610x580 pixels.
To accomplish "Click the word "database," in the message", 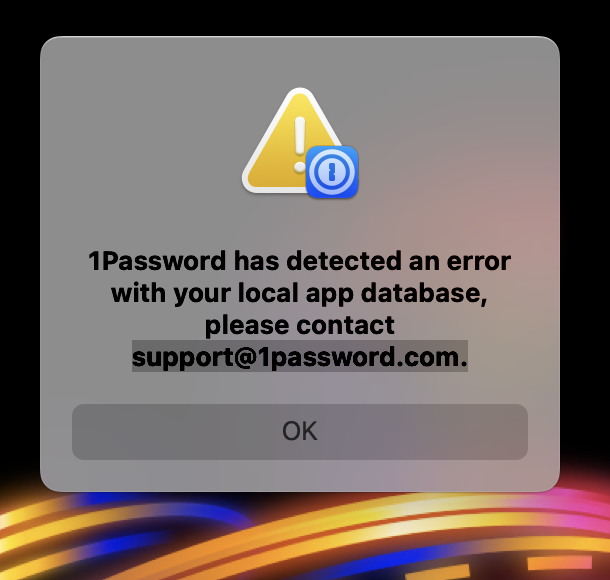I will [x=424, y=293].
